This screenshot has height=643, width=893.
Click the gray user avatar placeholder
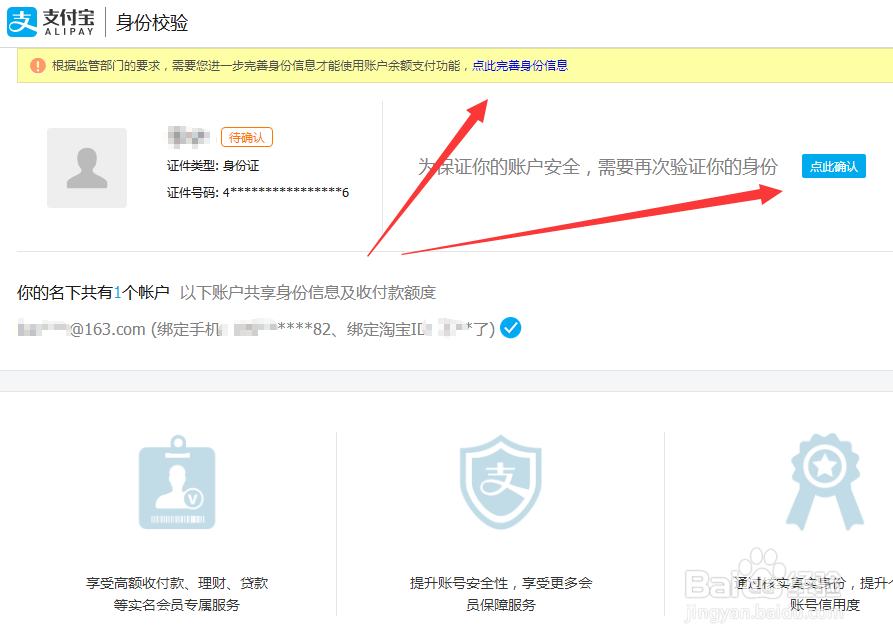click(x=87, y=167)
